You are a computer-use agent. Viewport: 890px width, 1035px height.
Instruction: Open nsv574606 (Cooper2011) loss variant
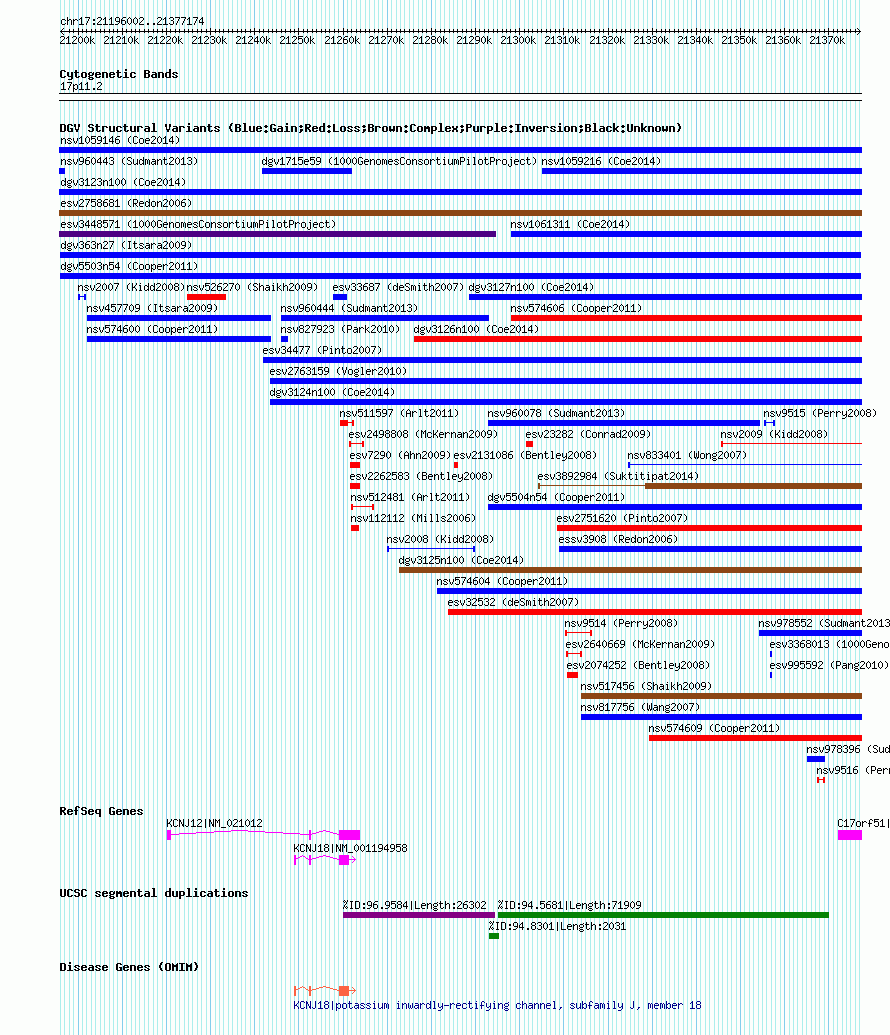[576, 309]
